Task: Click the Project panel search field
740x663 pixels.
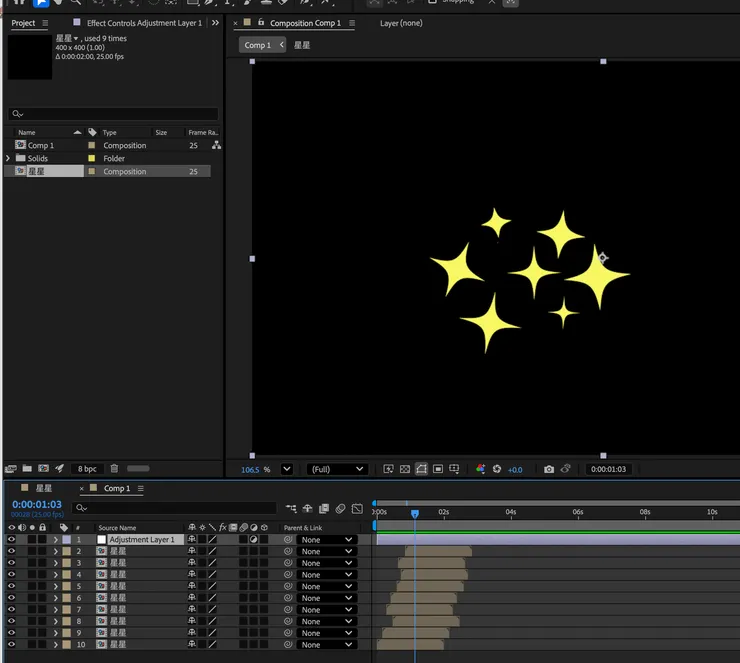Action: [113, 114]
